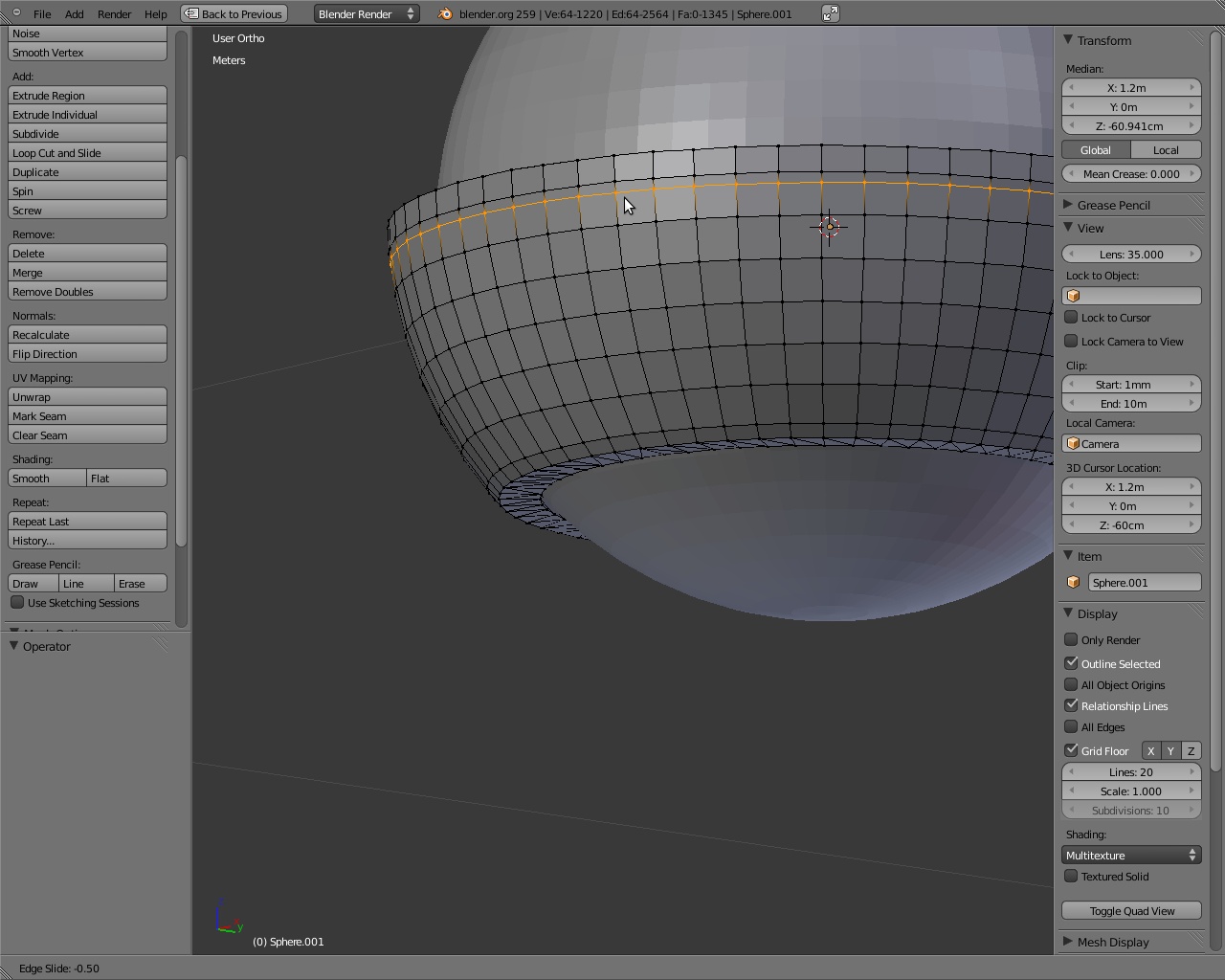Open the Multitexture shading dropdown
The image size is (1225, 980).
coord(1131,856)
